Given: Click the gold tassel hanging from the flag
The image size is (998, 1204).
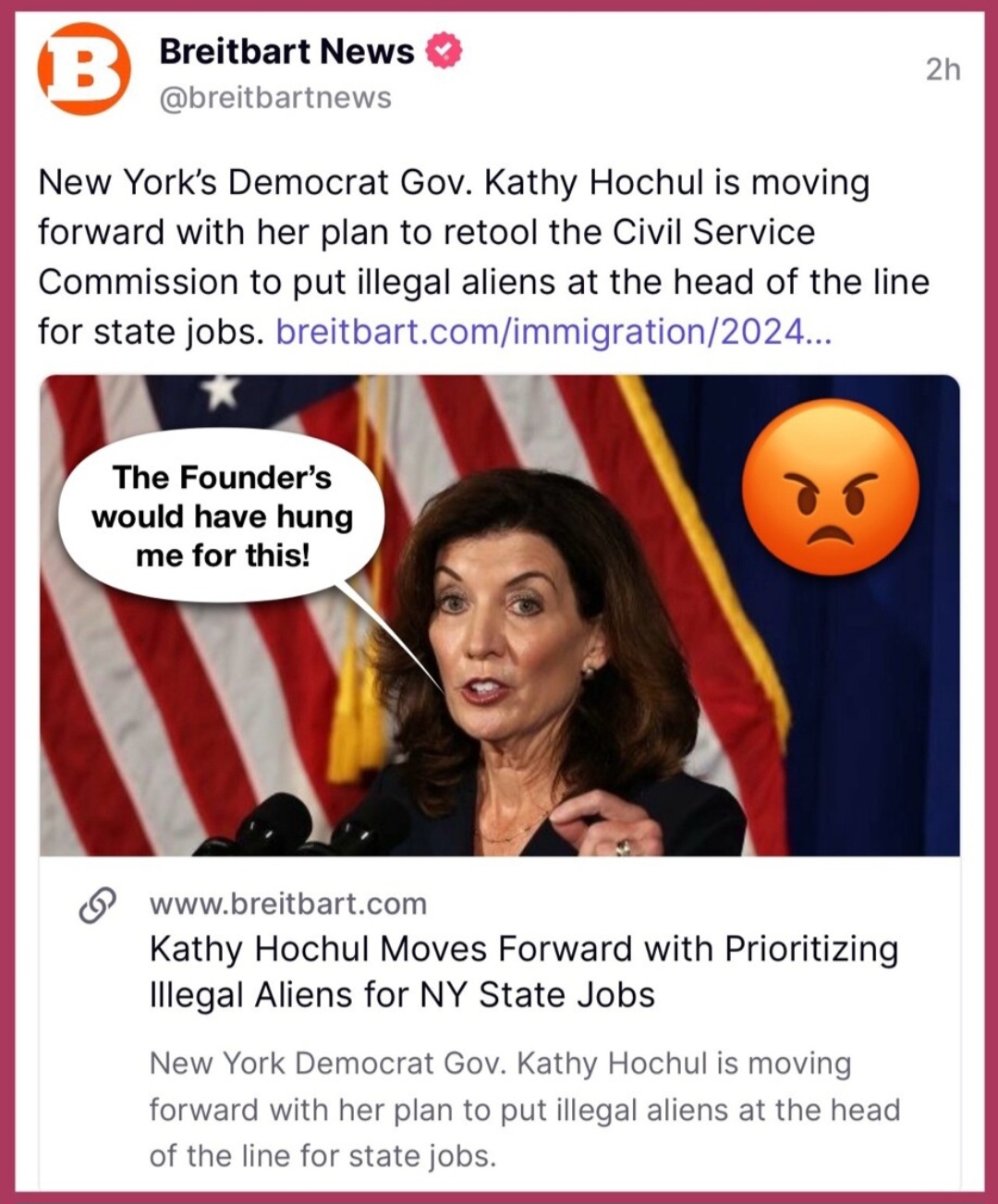Looking at the screenshot, I should pos(348,711).
